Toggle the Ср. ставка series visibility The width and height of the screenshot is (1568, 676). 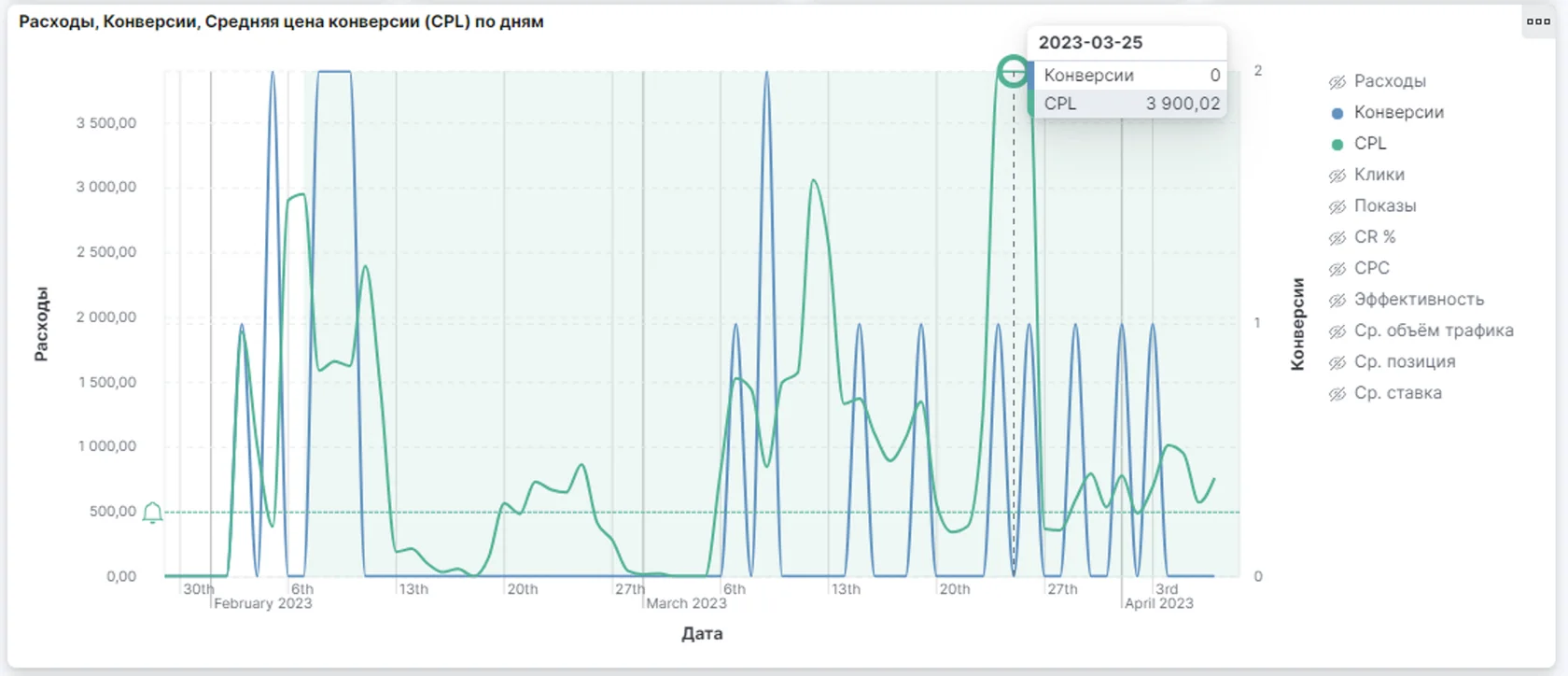[x=1386, y=393]
